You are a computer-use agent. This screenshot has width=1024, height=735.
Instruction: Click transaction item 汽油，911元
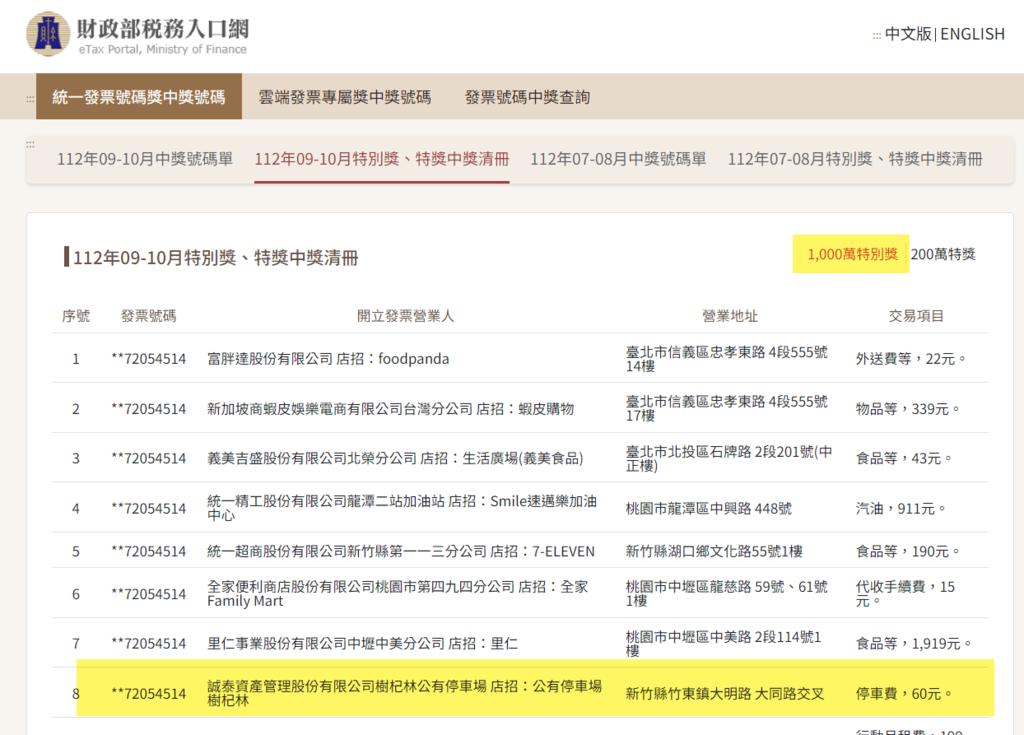(901, 508)
